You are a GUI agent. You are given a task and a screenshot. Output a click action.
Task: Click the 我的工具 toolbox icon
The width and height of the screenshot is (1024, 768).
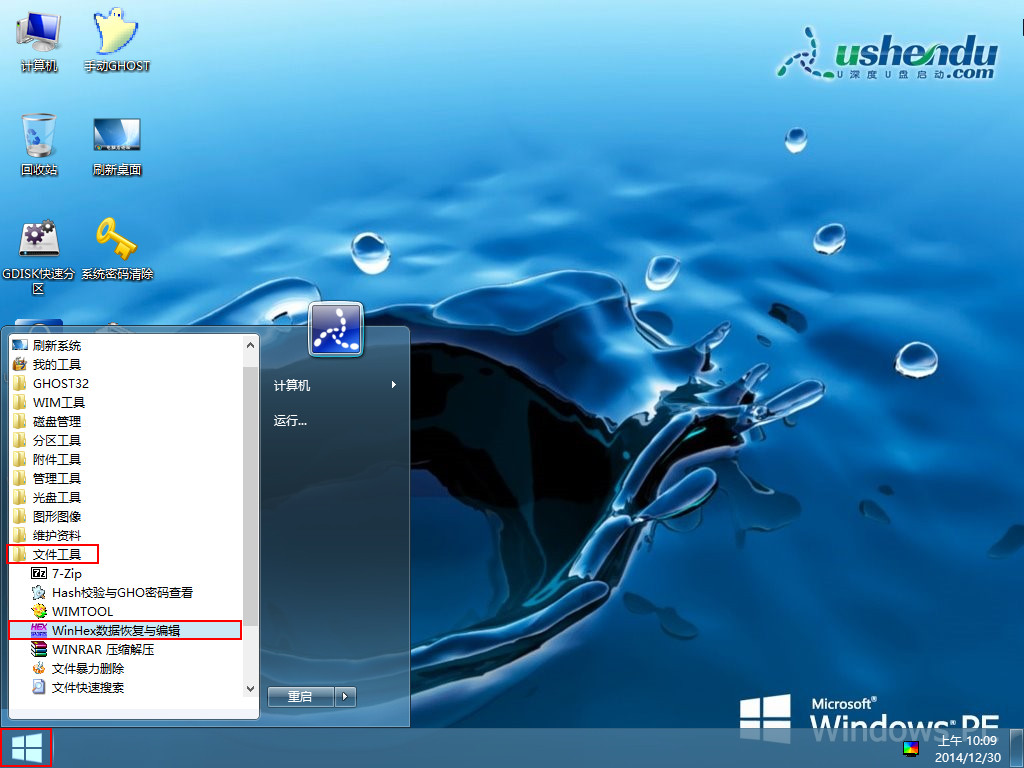click(20, 364)
